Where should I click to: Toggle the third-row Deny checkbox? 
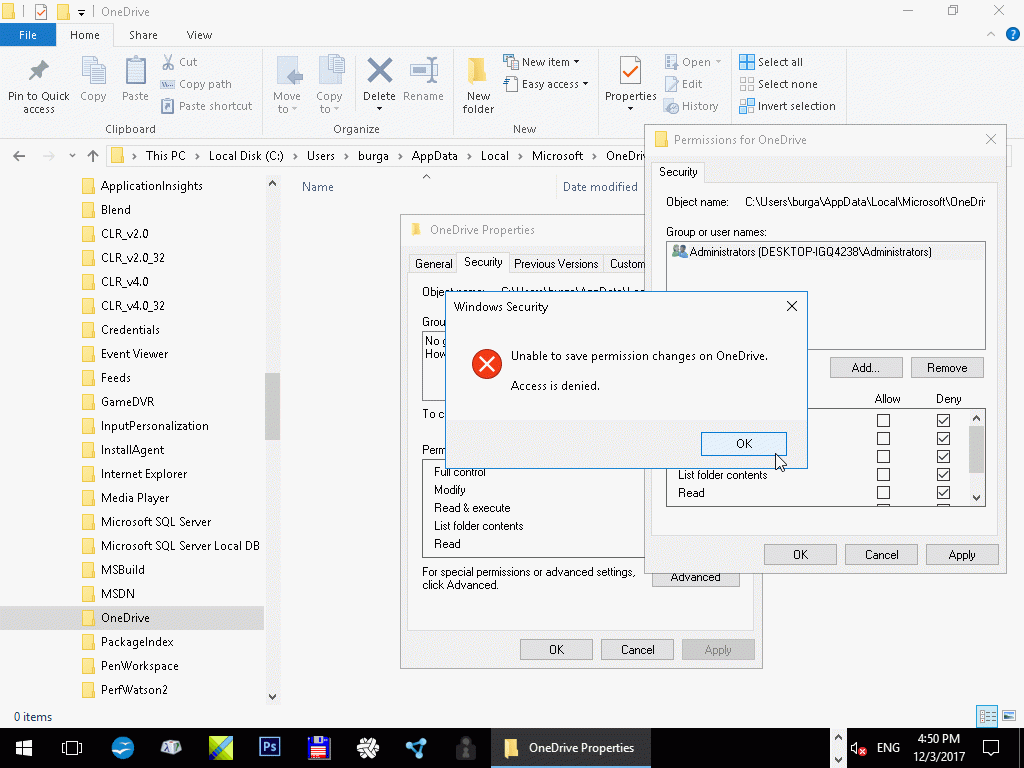(x=943, y=456)
